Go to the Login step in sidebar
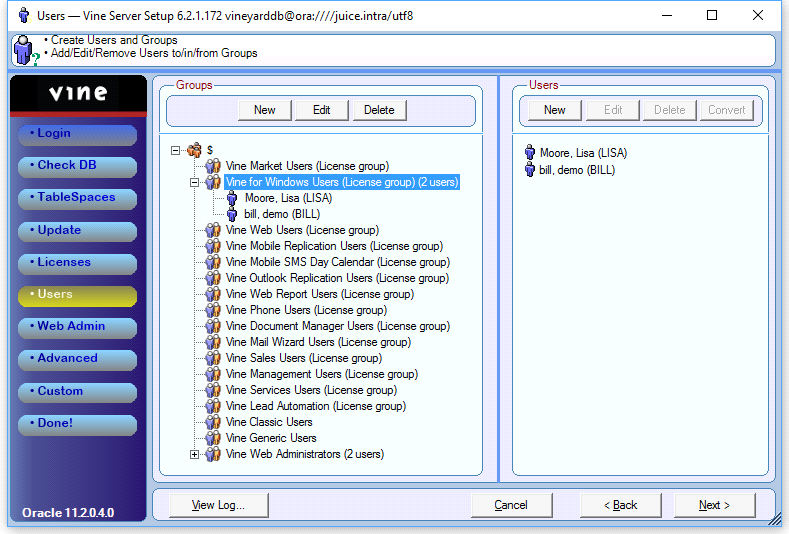Image resolution: width=789 pixels, height=534 pixels. pos(77,134)
